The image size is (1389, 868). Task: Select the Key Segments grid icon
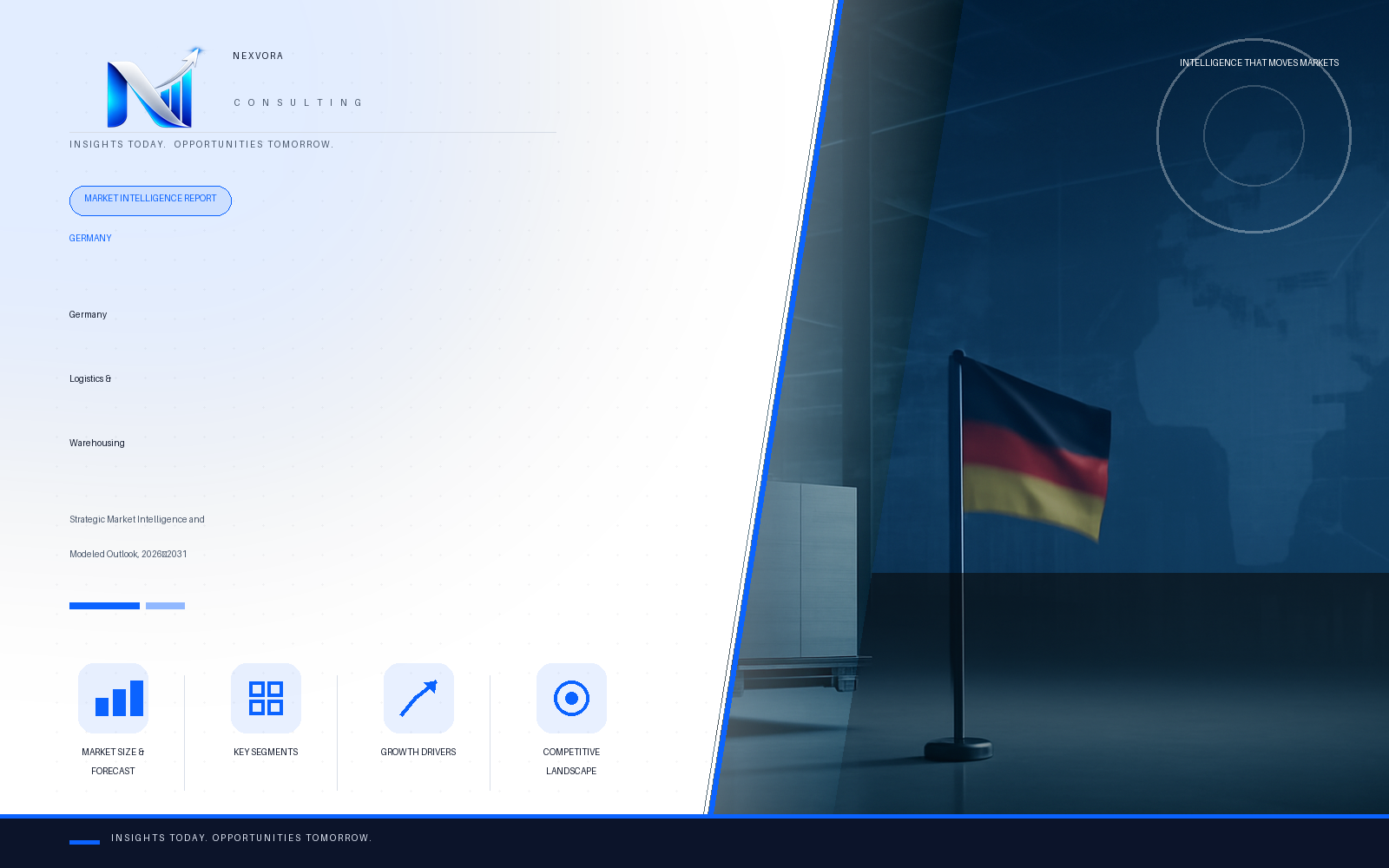(266, 698)
